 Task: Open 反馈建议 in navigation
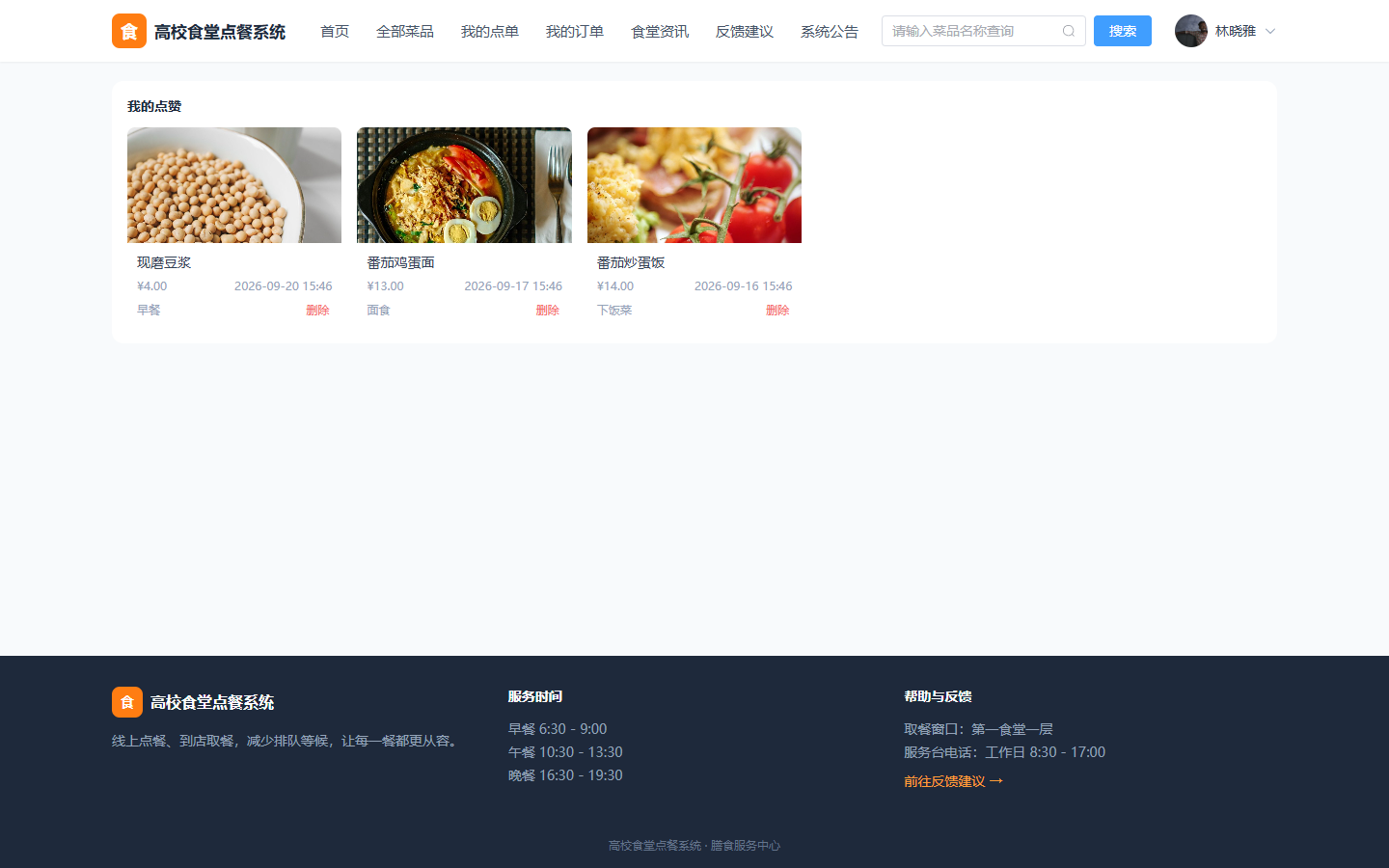point(745,32)
